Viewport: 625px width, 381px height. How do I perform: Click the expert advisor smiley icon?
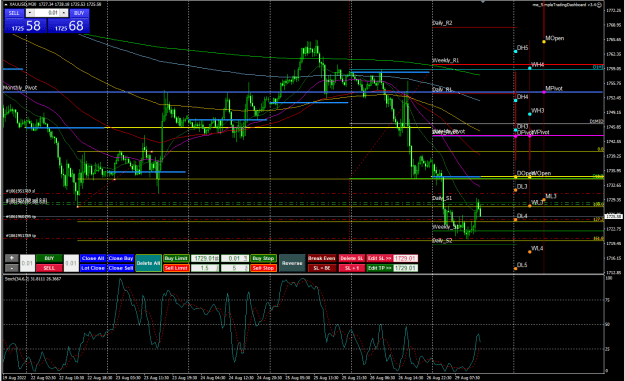pos(599,5)
